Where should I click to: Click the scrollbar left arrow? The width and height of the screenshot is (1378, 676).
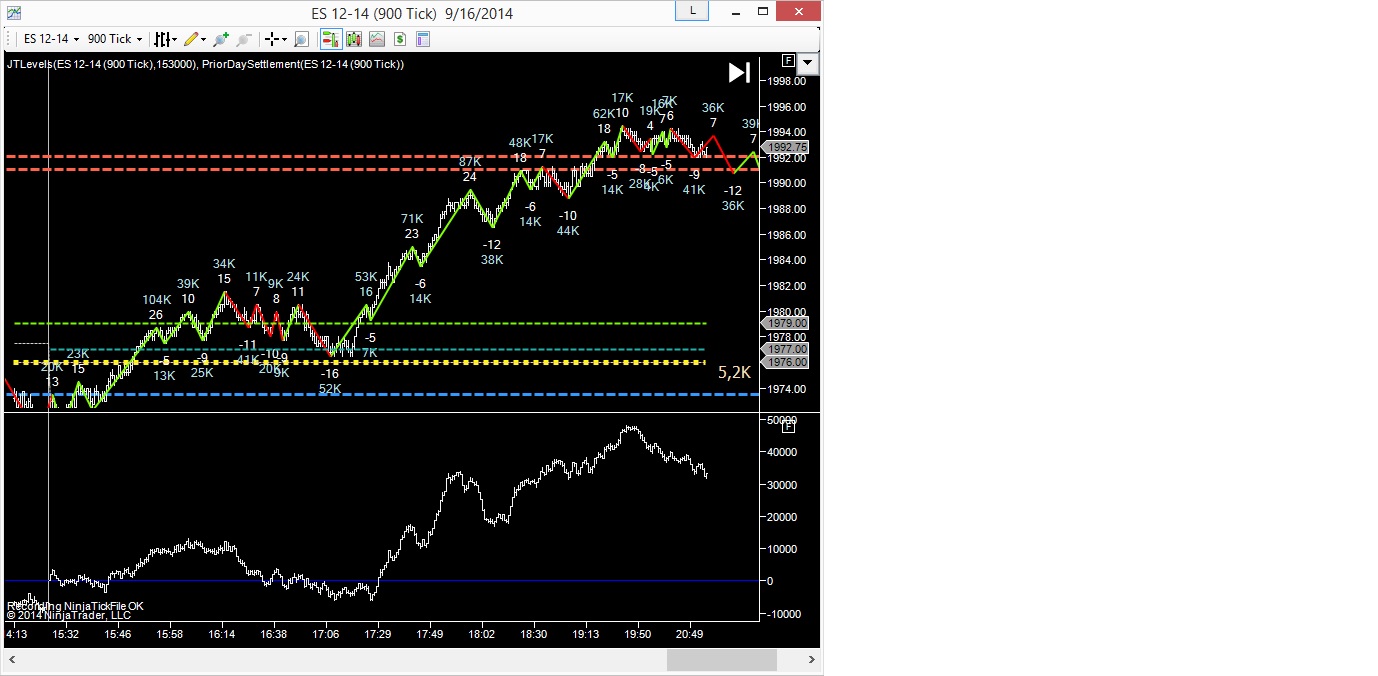point(11,660)
